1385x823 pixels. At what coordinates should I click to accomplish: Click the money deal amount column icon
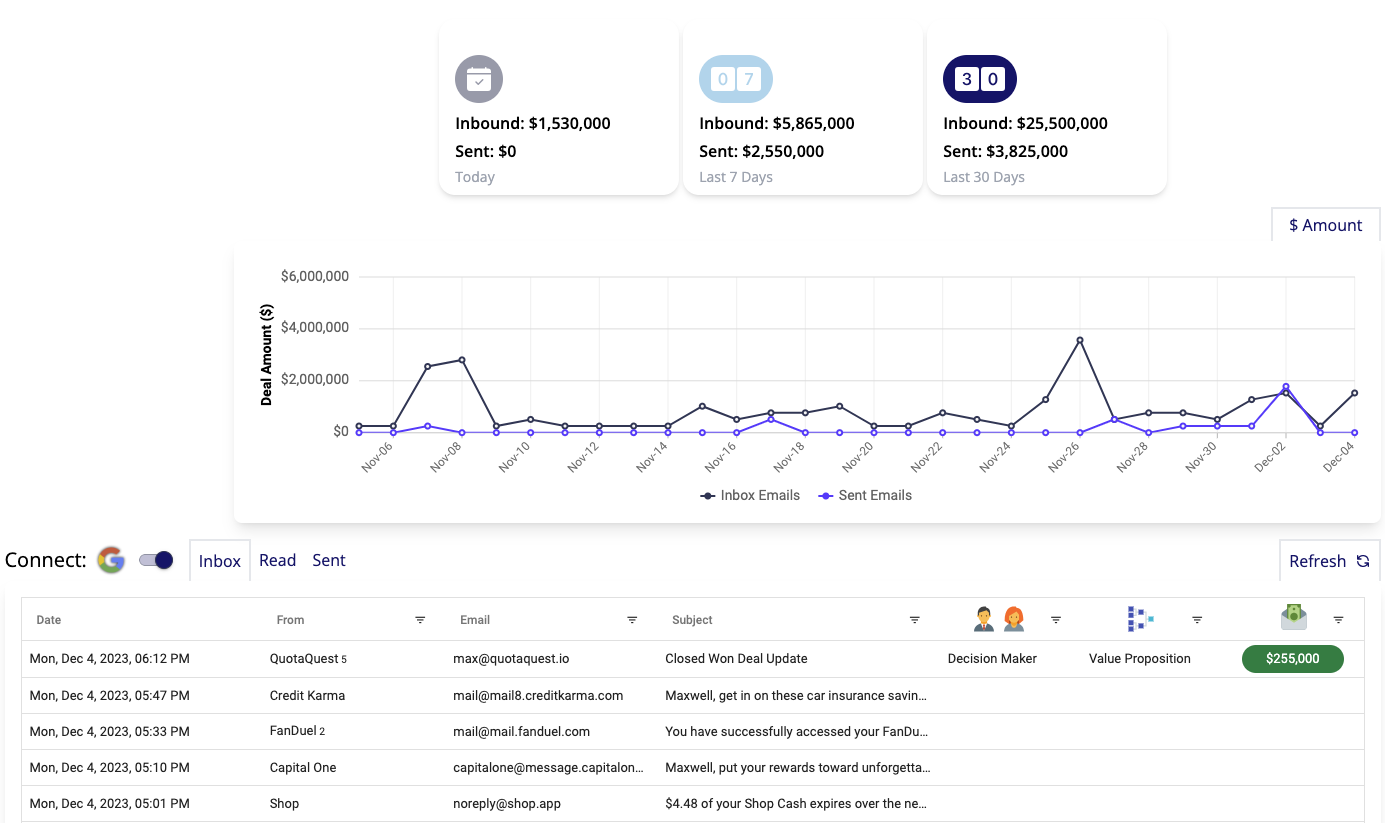1294,618
